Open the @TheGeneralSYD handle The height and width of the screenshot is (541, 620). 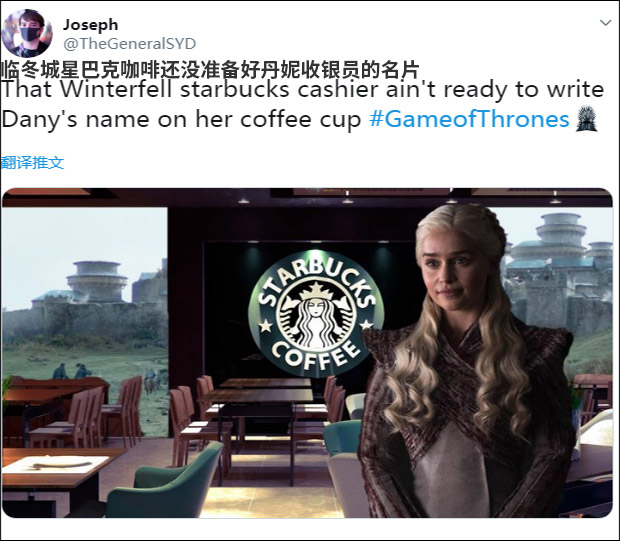pyautogui.click(x=130, y=44)
